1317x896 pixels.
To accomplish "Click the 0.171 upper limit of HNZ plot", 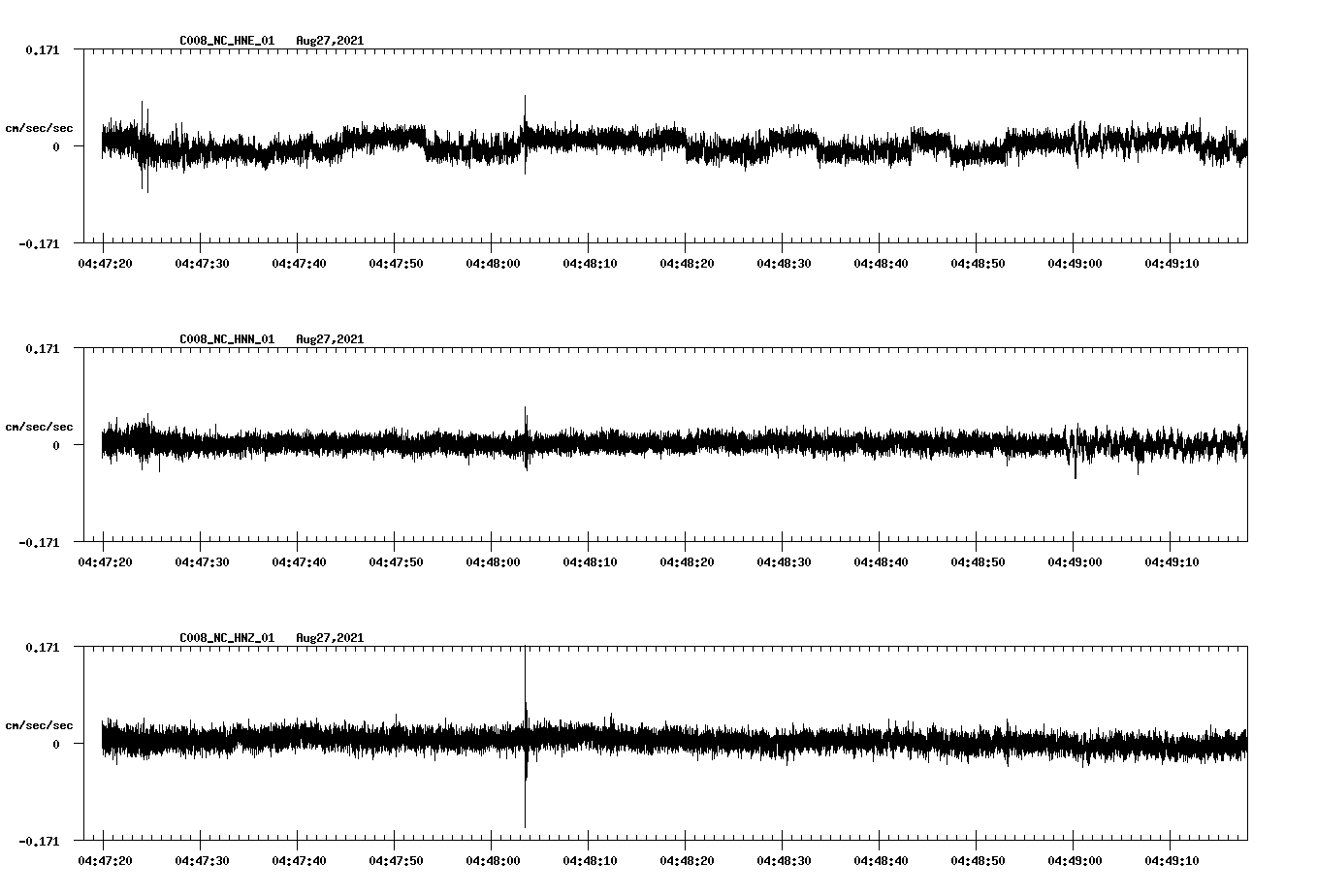I will pyautogui.click(x=42, y=647).
